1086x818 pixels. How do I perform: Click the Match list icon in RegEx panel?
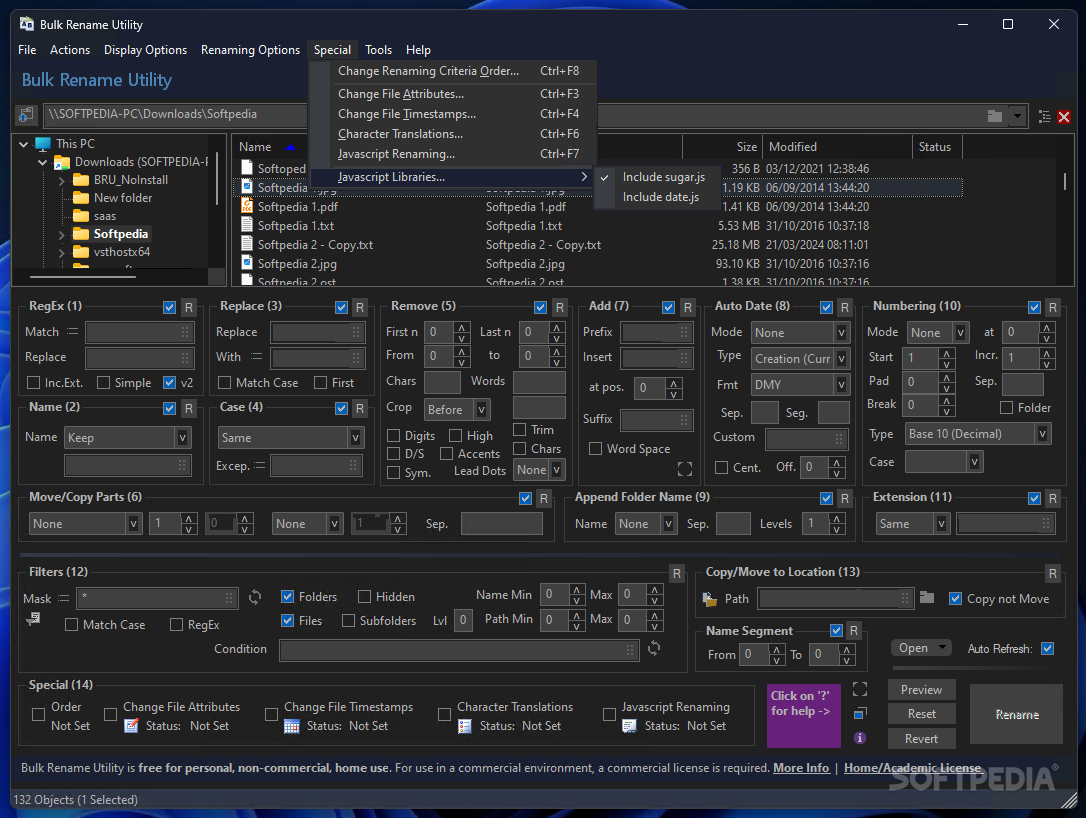click(72, 332)
